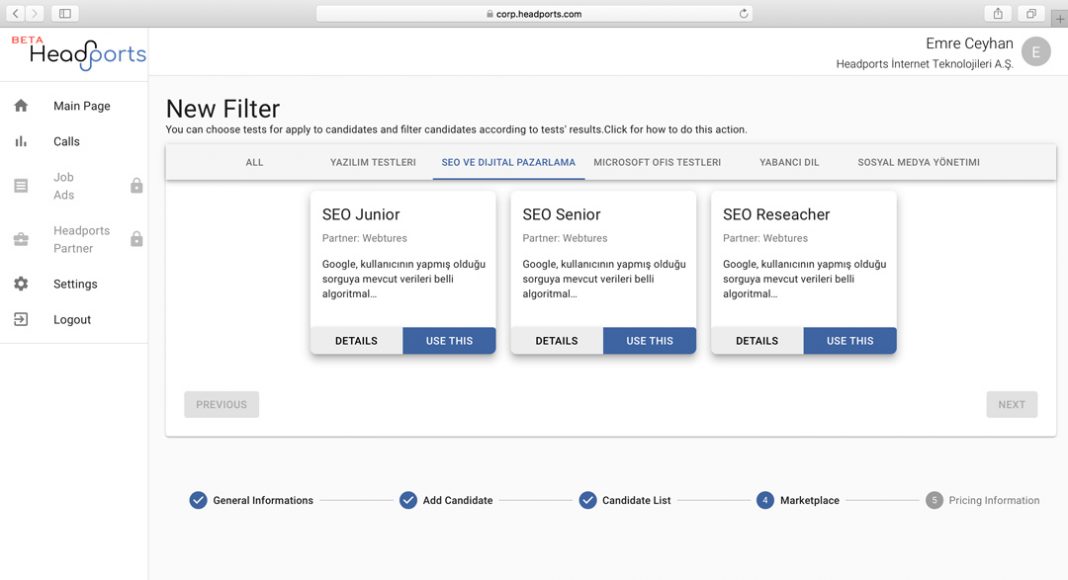Click the Add Candidate checkmark step icon
The width and height of the screenshot is (1068, 580).
408,500
